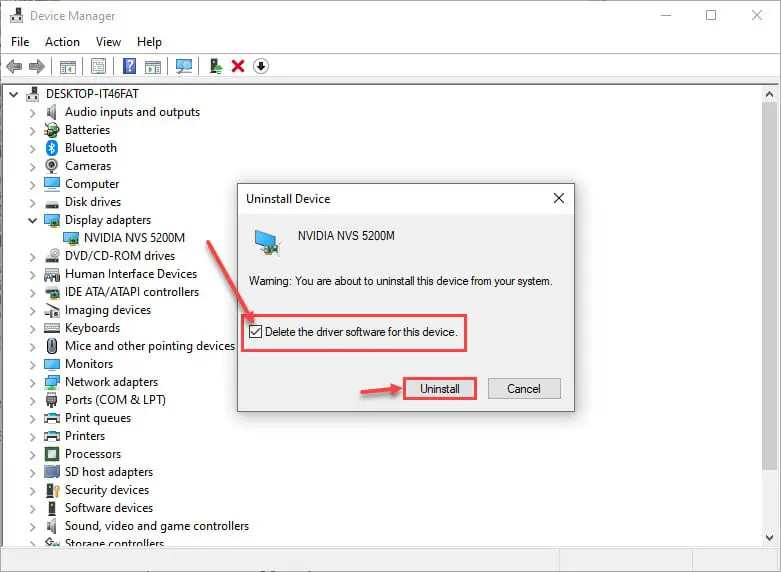Expand the SD host adapters node
The height and width of the screenshot is (572, 781).
(32, 472)
